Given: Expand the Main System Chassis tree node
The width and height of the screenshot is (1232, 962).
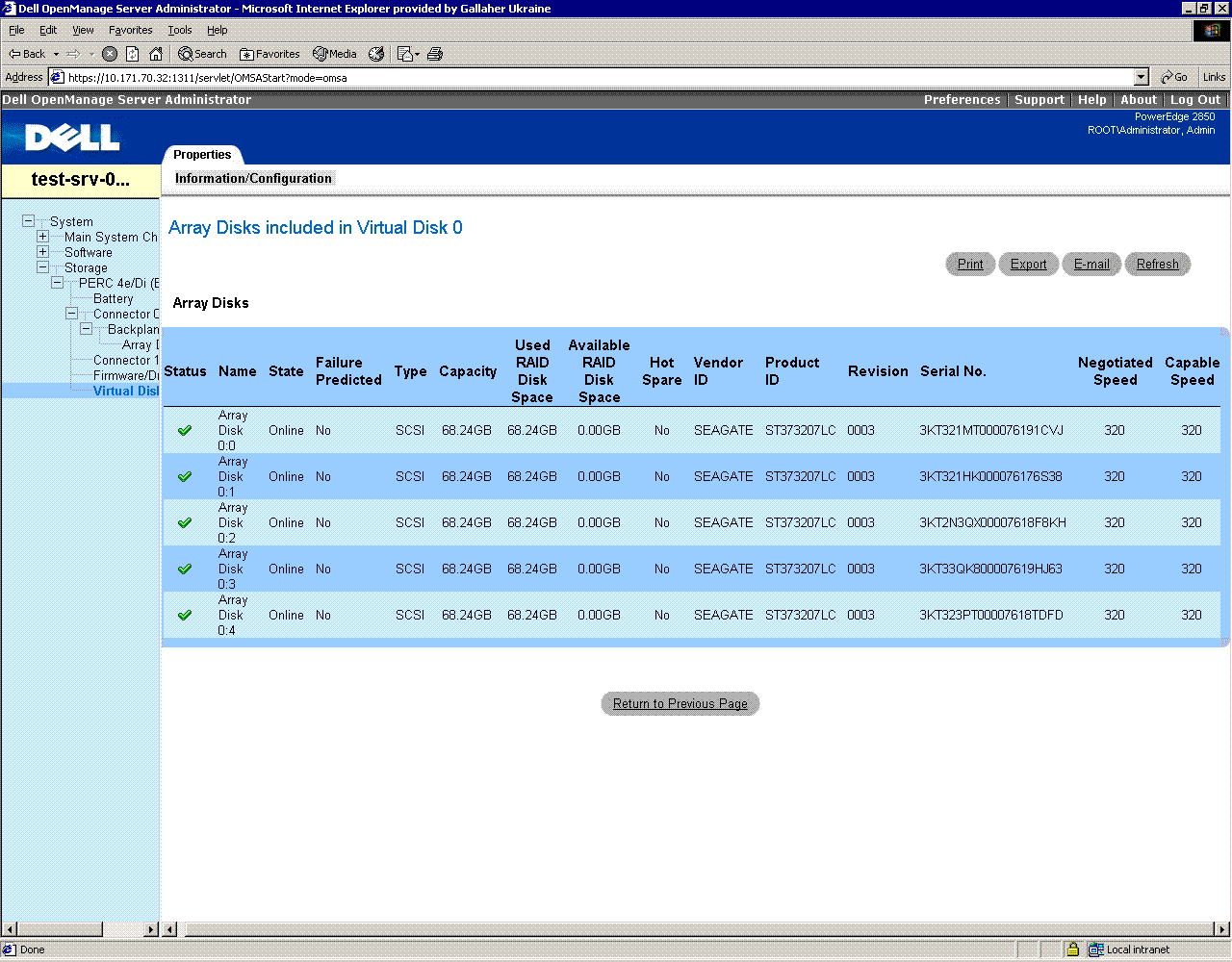Looking at the screenshot, I should click(42, 237).
